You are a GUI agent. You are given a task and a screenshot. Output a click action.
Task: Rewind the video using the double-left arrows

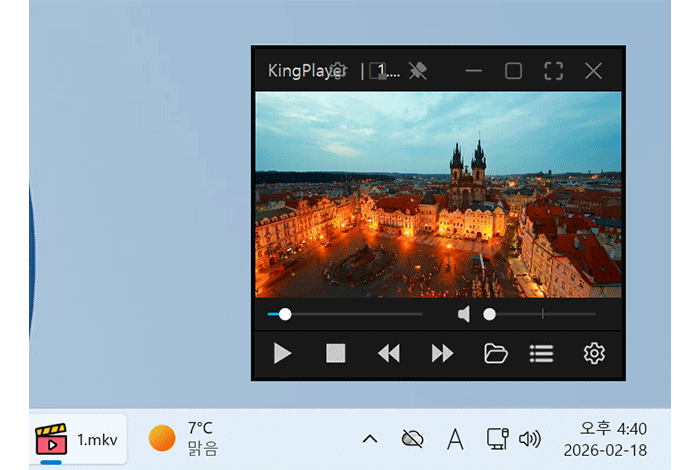coord(389,354)
